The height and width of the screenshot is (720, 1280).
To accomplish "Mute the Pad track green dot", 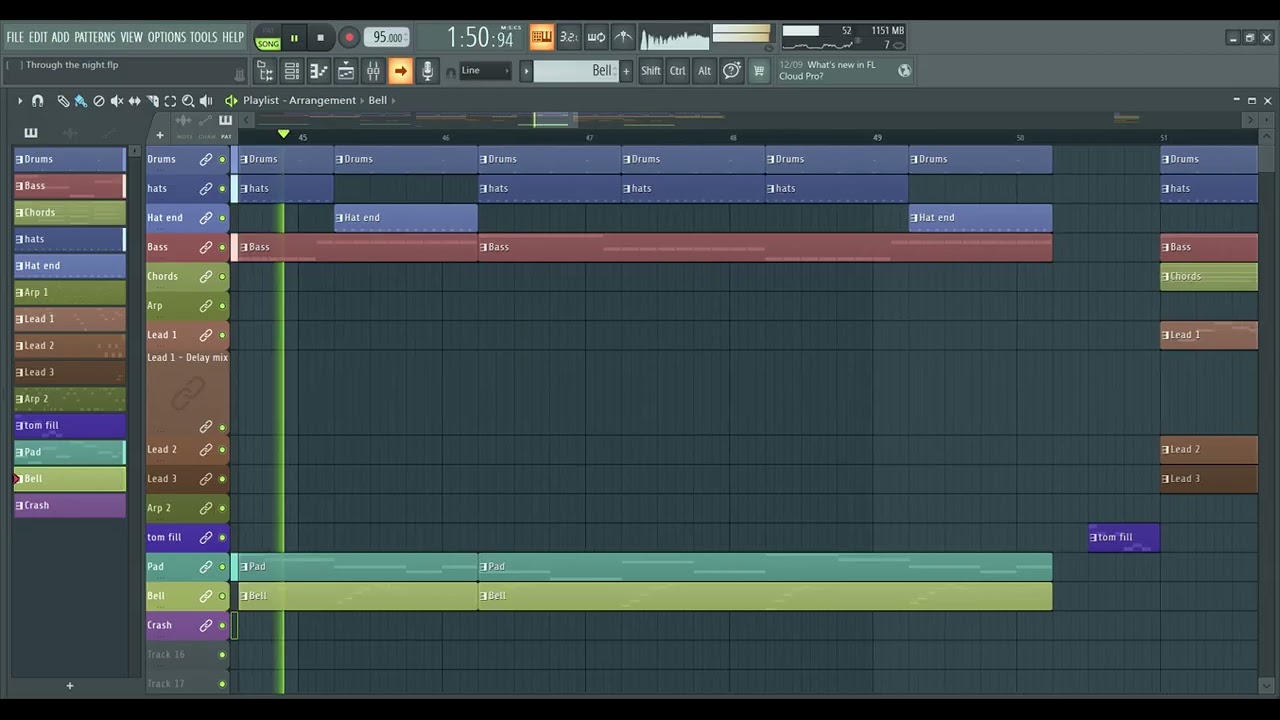I will coord(222,567).
